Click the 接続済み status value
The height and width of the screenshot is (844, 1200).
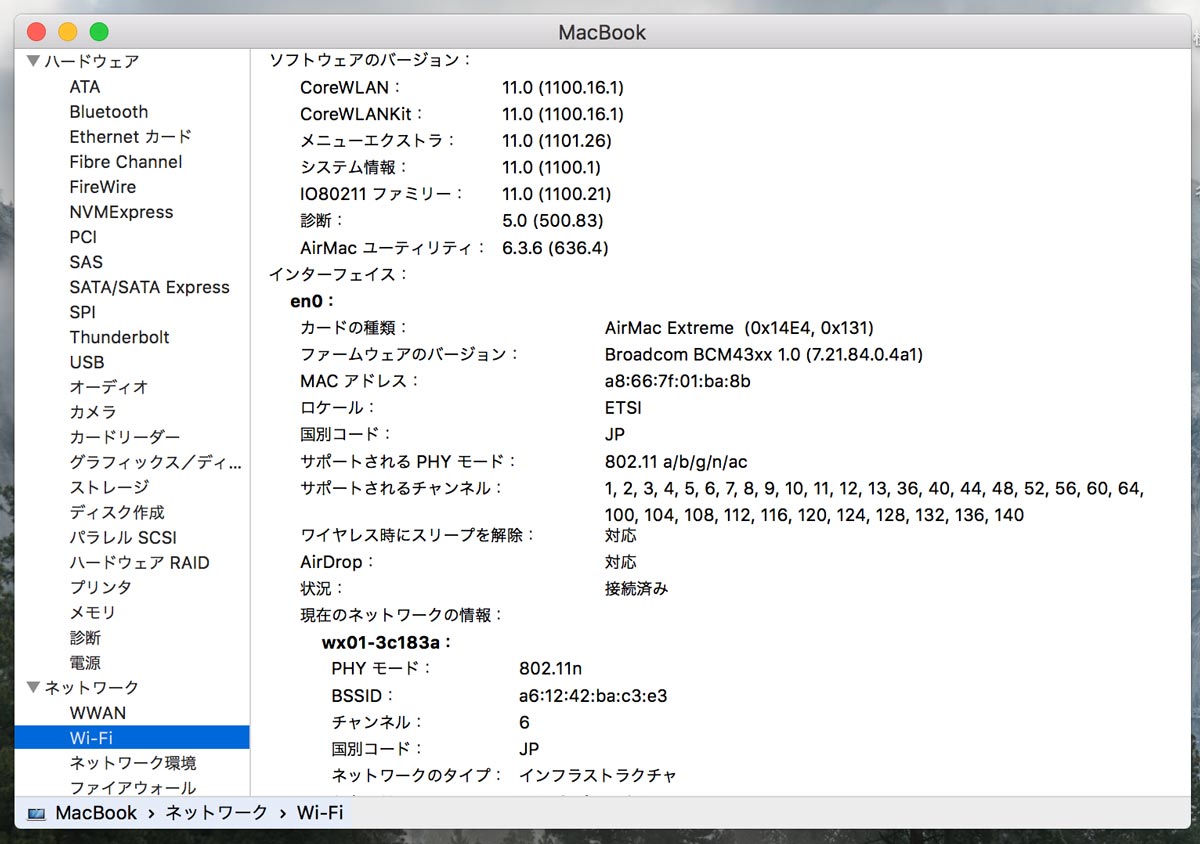(x=636, y=589)
